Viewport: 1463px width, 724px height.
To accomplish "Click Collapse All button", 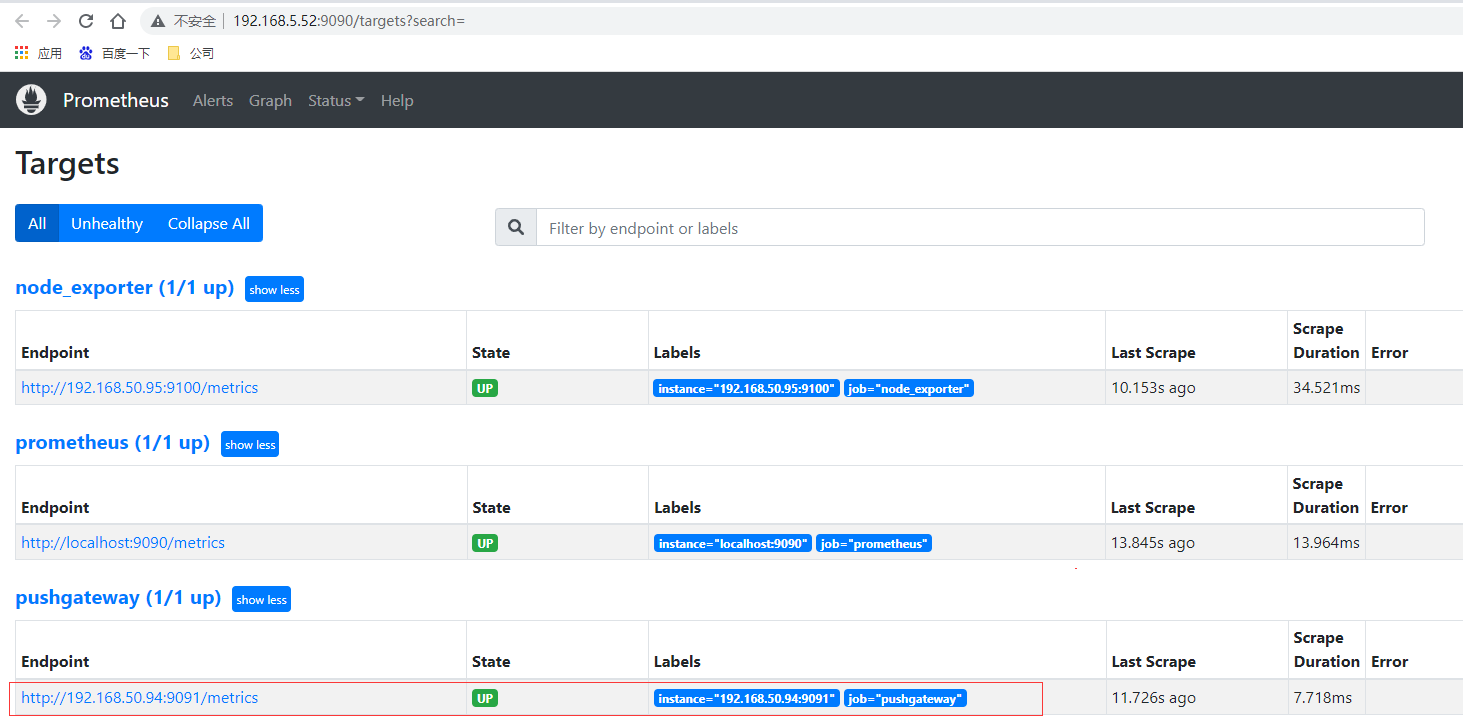I will click(x=209, y=223).
